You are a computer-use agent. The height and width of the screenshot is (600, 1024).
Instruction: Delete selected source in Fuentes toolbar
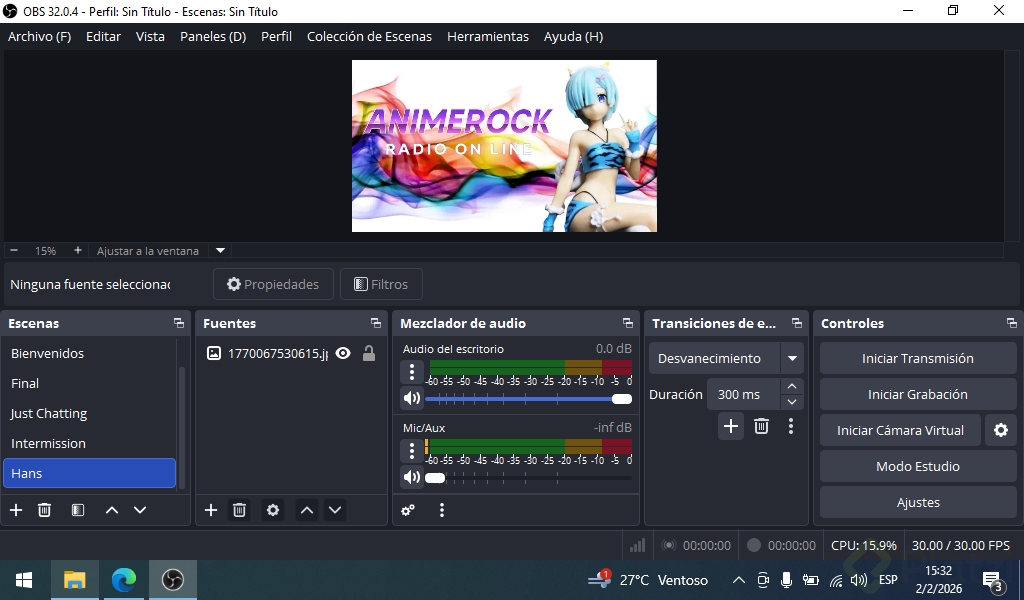tap(240, 510)
